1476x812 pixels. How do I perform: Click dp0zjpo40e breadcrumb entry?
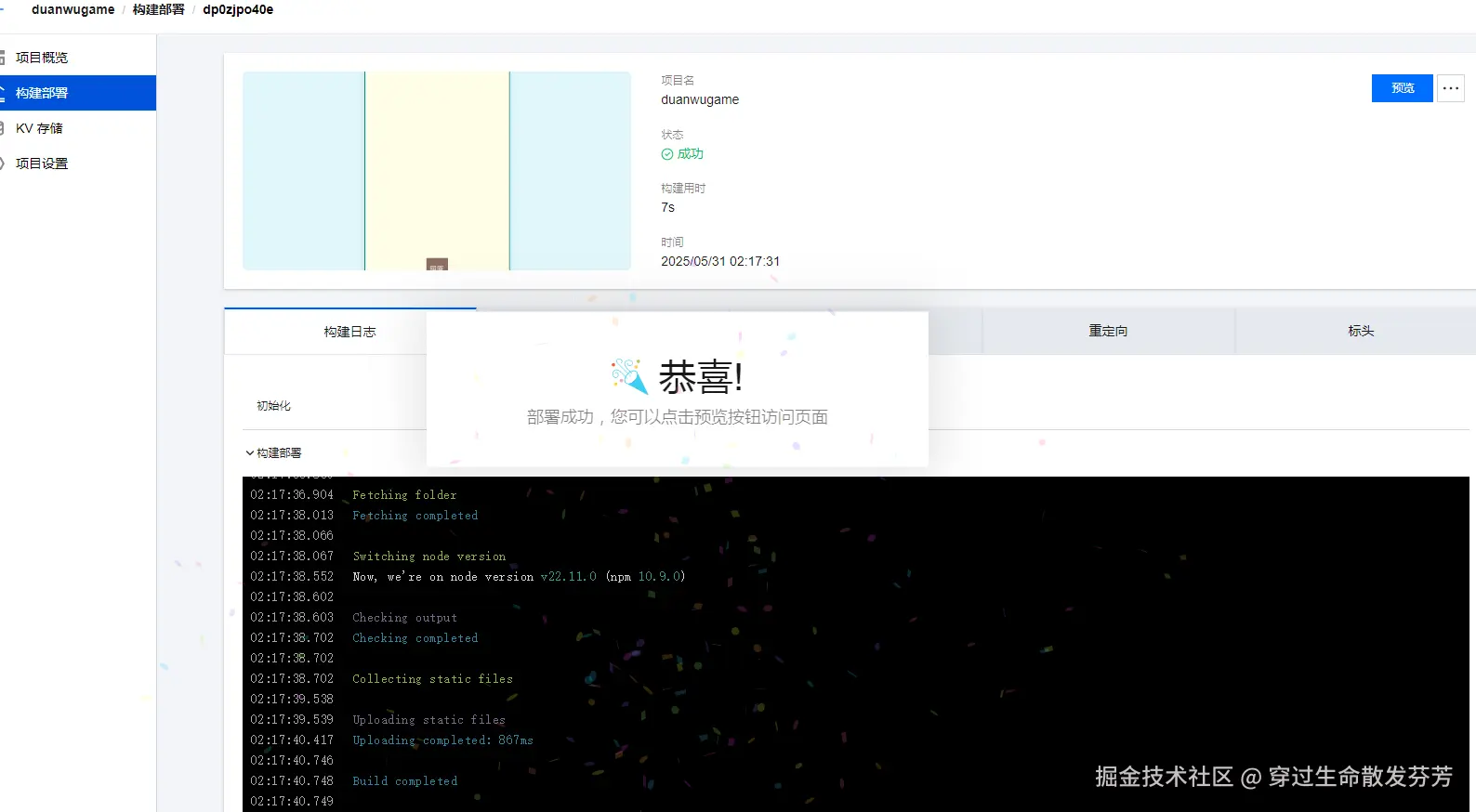point(238,9)
